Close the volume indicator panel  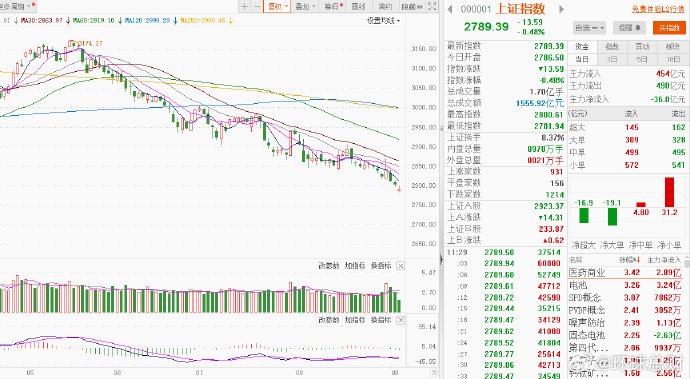coord(400,266)
